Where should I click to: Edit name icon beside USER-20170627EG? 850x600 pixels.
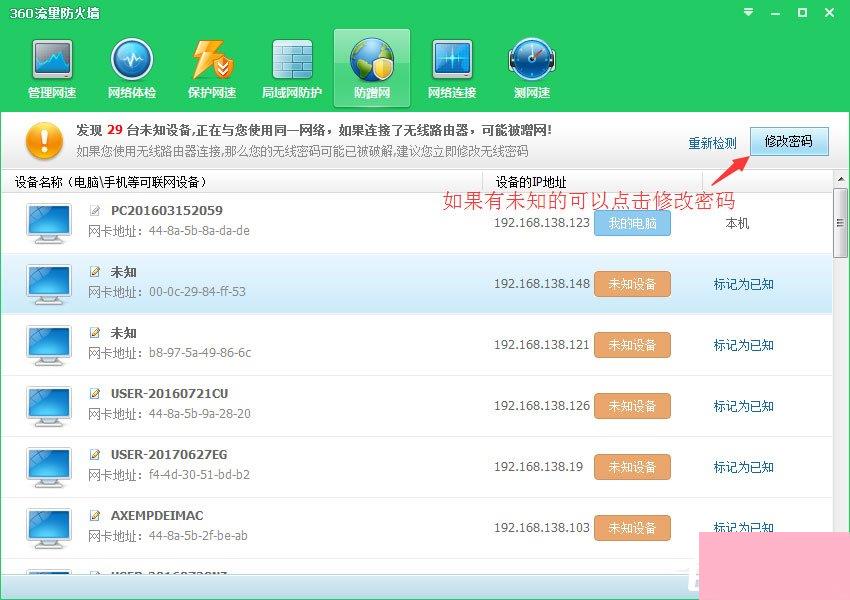95,454
